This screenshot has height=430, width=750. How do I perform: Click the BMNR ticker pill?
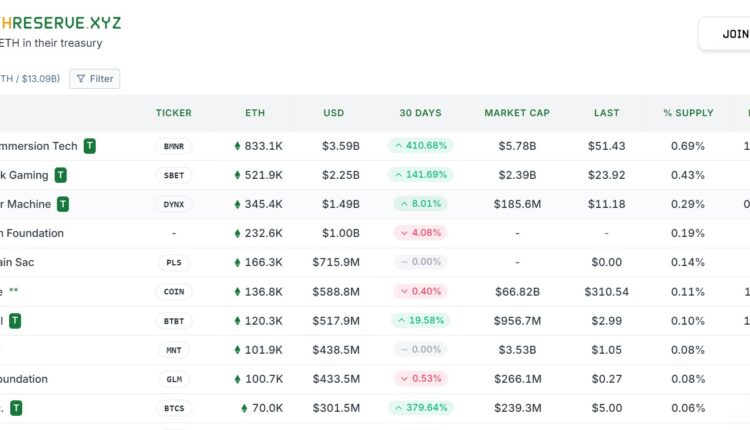pyautogui.click(x=174, y=146)
